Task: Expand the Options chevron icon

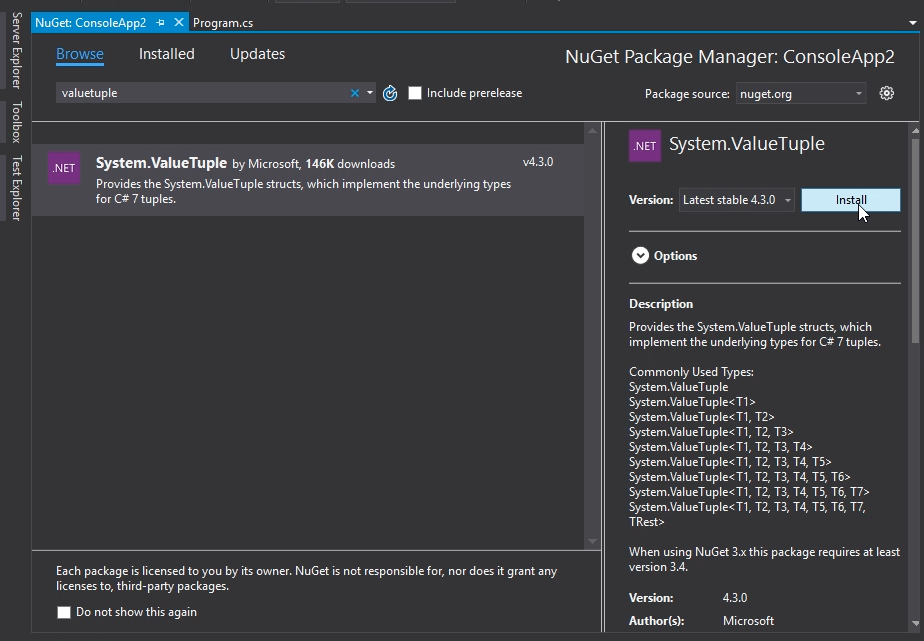Action: [x=640, y=256]
